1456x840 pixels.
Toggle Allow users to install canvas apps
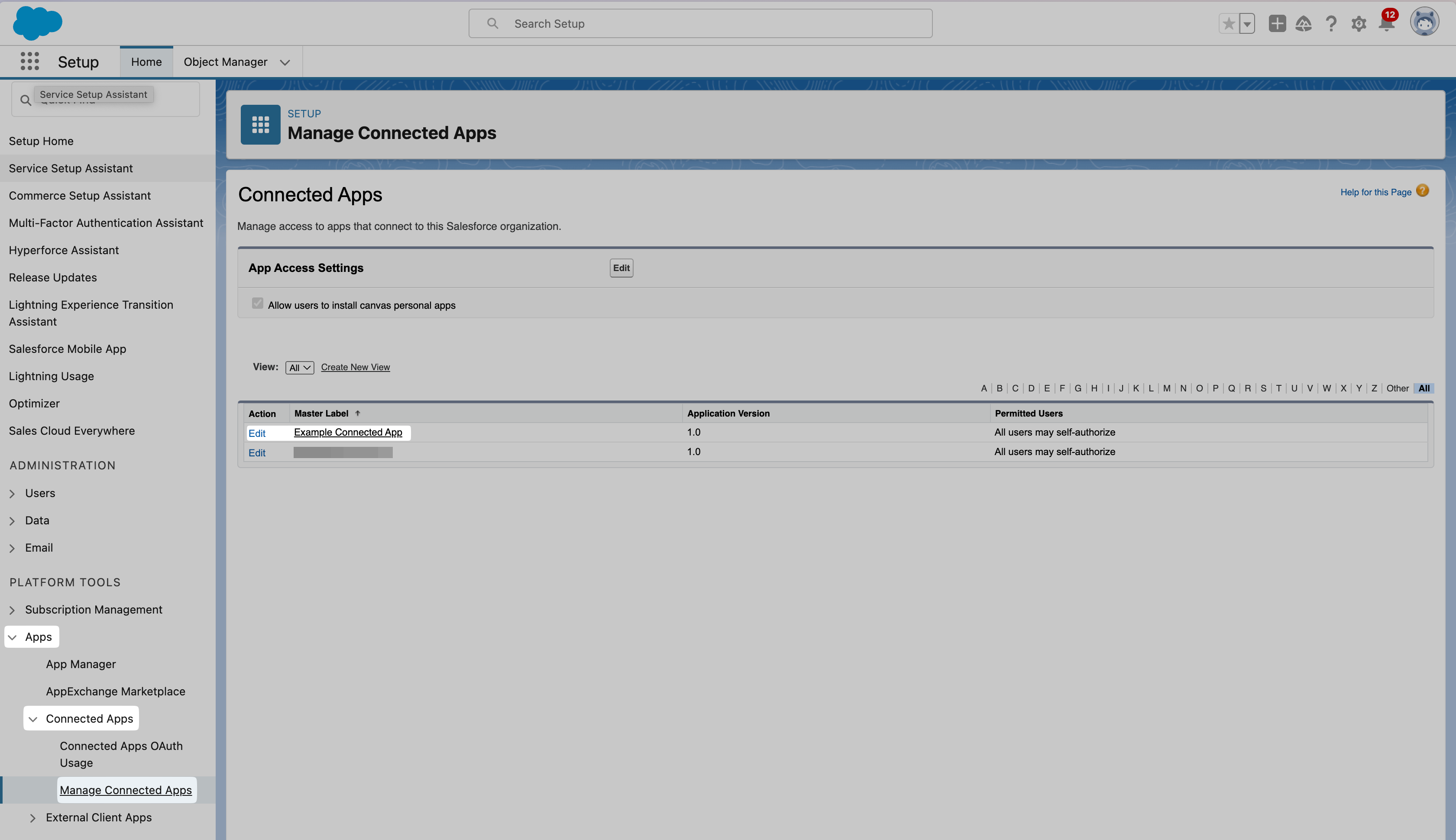click(x=257, y=304)
